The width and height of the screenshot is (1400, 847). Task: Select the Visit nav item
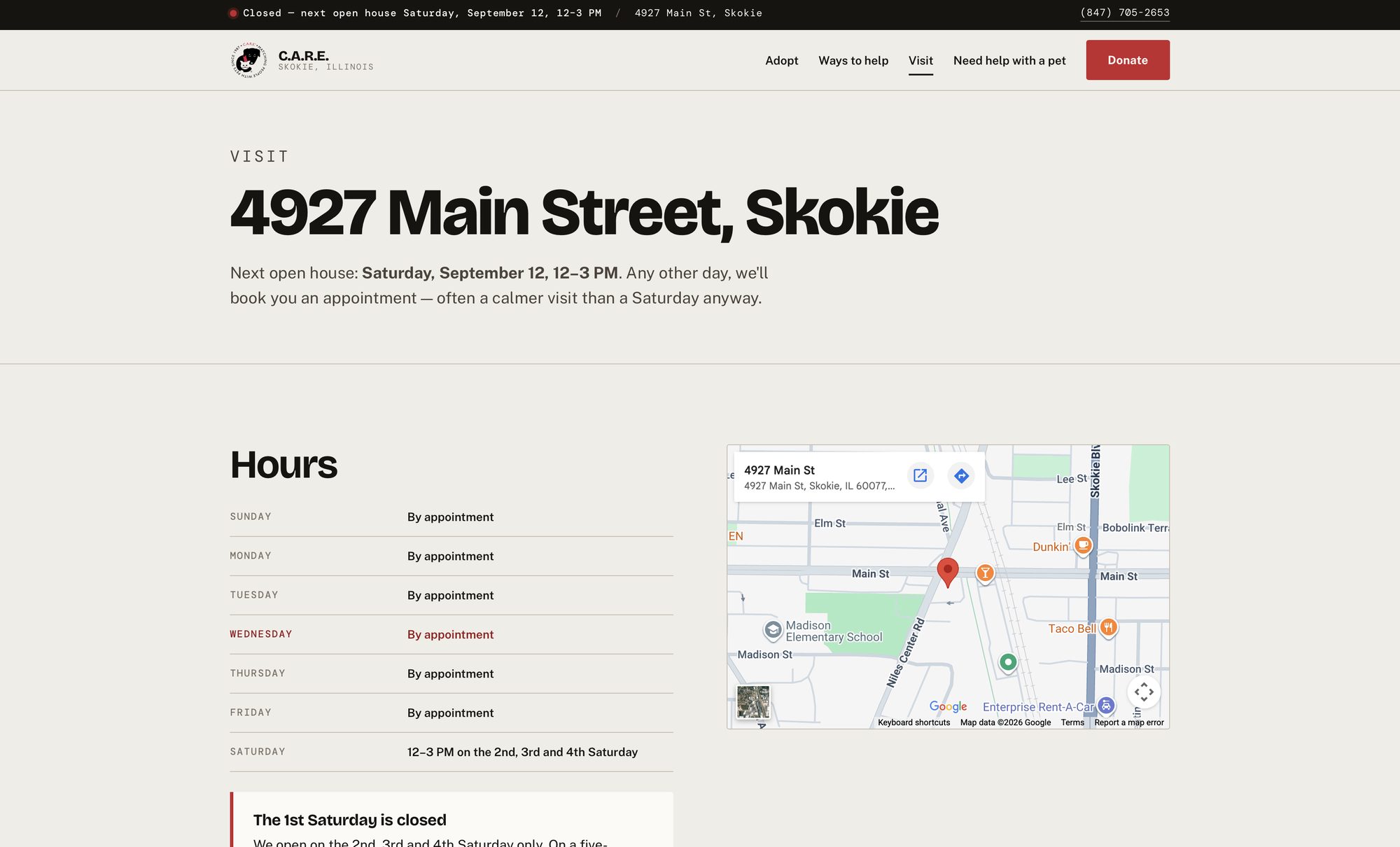pos(920,60)
